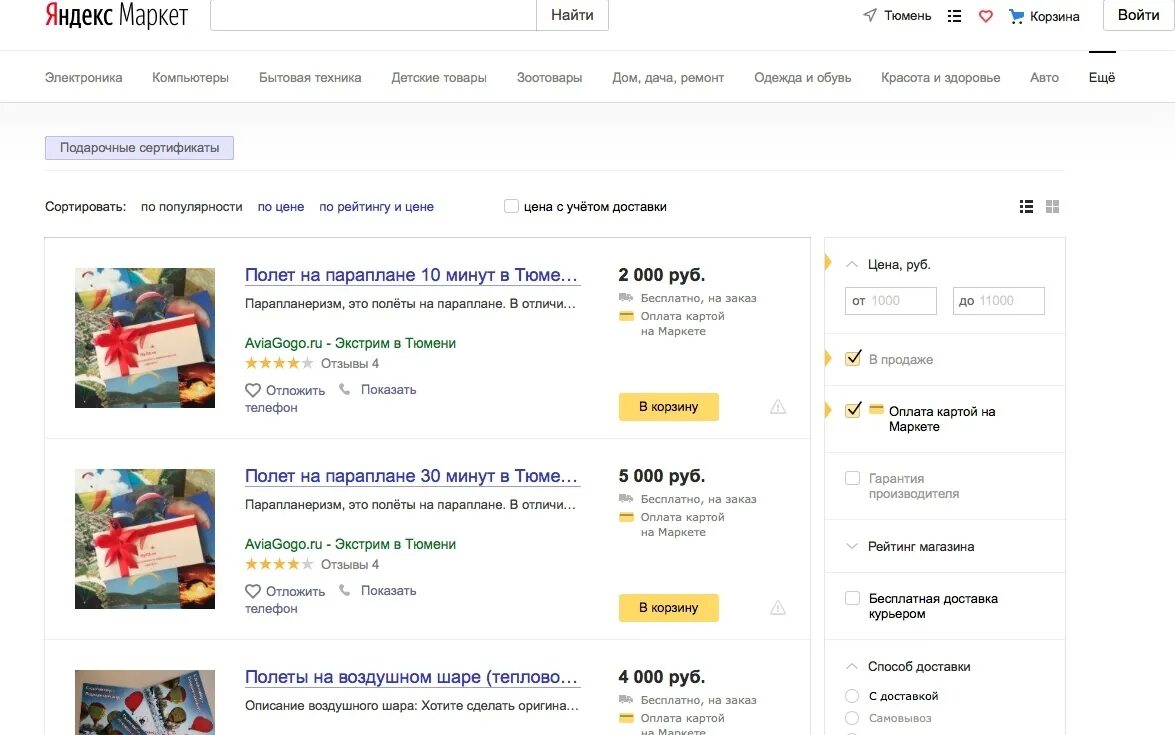
Task: Click the location arrow icon near Тюмень
Action: click(869, 15)
